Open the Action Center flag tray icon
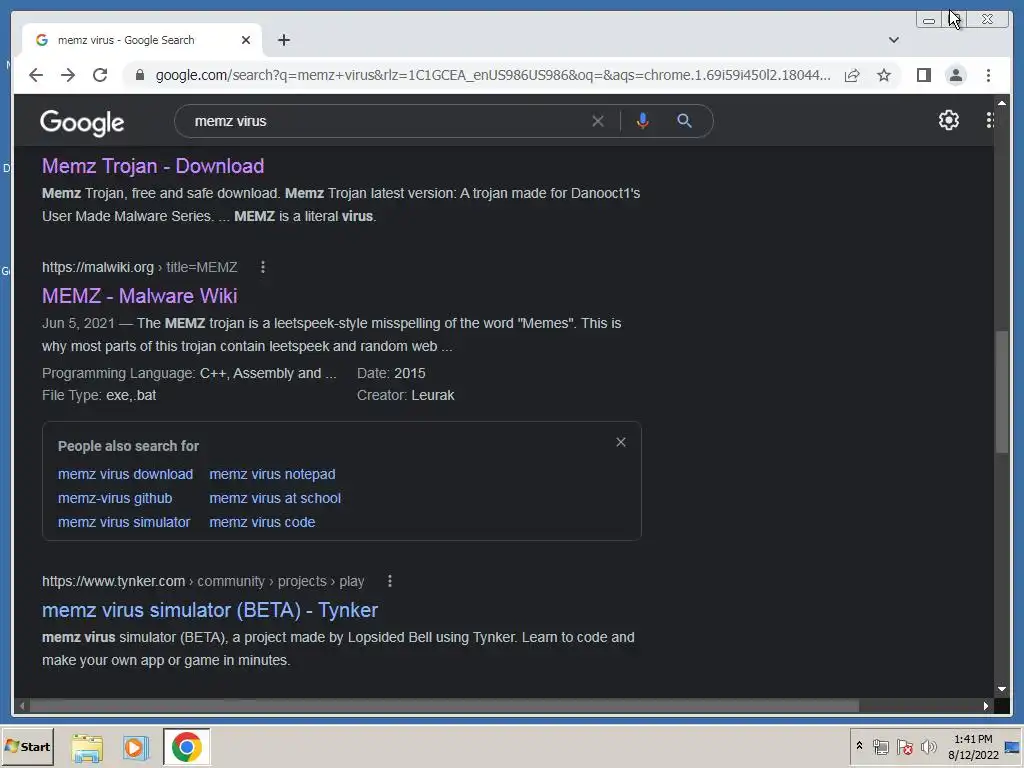1024x768 pixels. [904, 746]
